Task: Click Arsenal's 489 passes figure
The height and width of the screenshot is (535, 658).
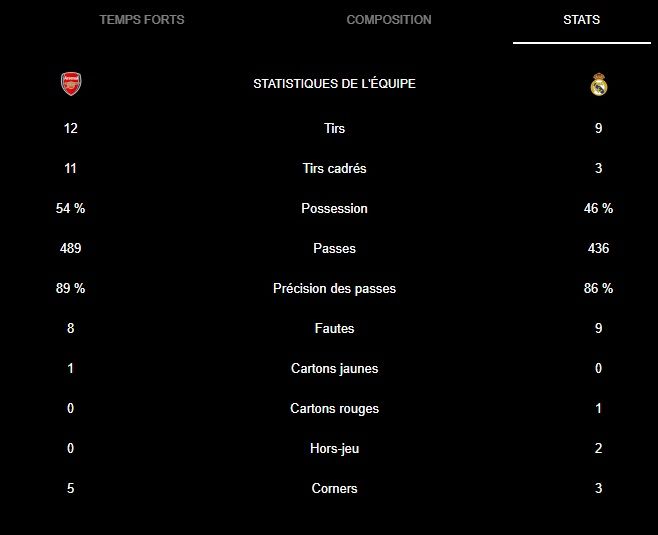Action: (x=70, y=248)
